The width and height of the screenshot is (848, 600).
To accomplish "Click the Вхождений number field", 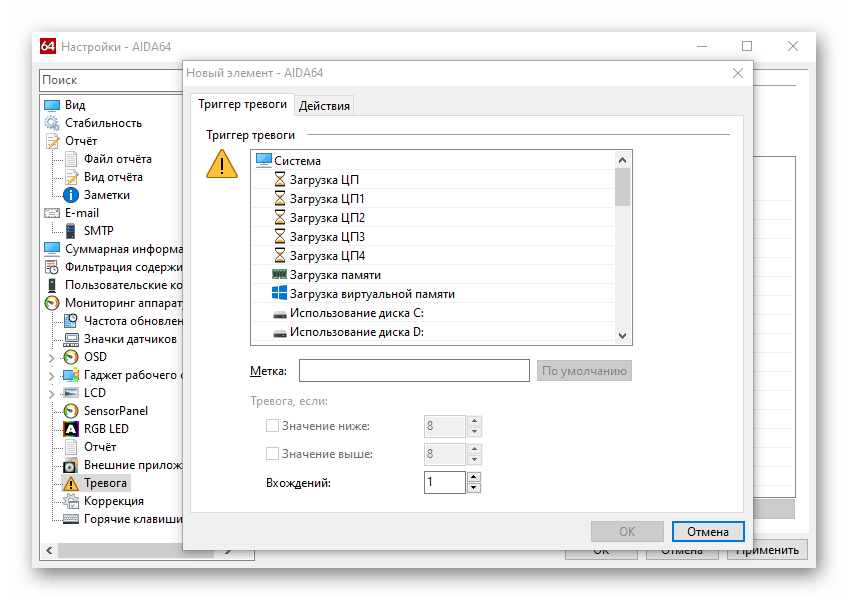I will [445, 482].
